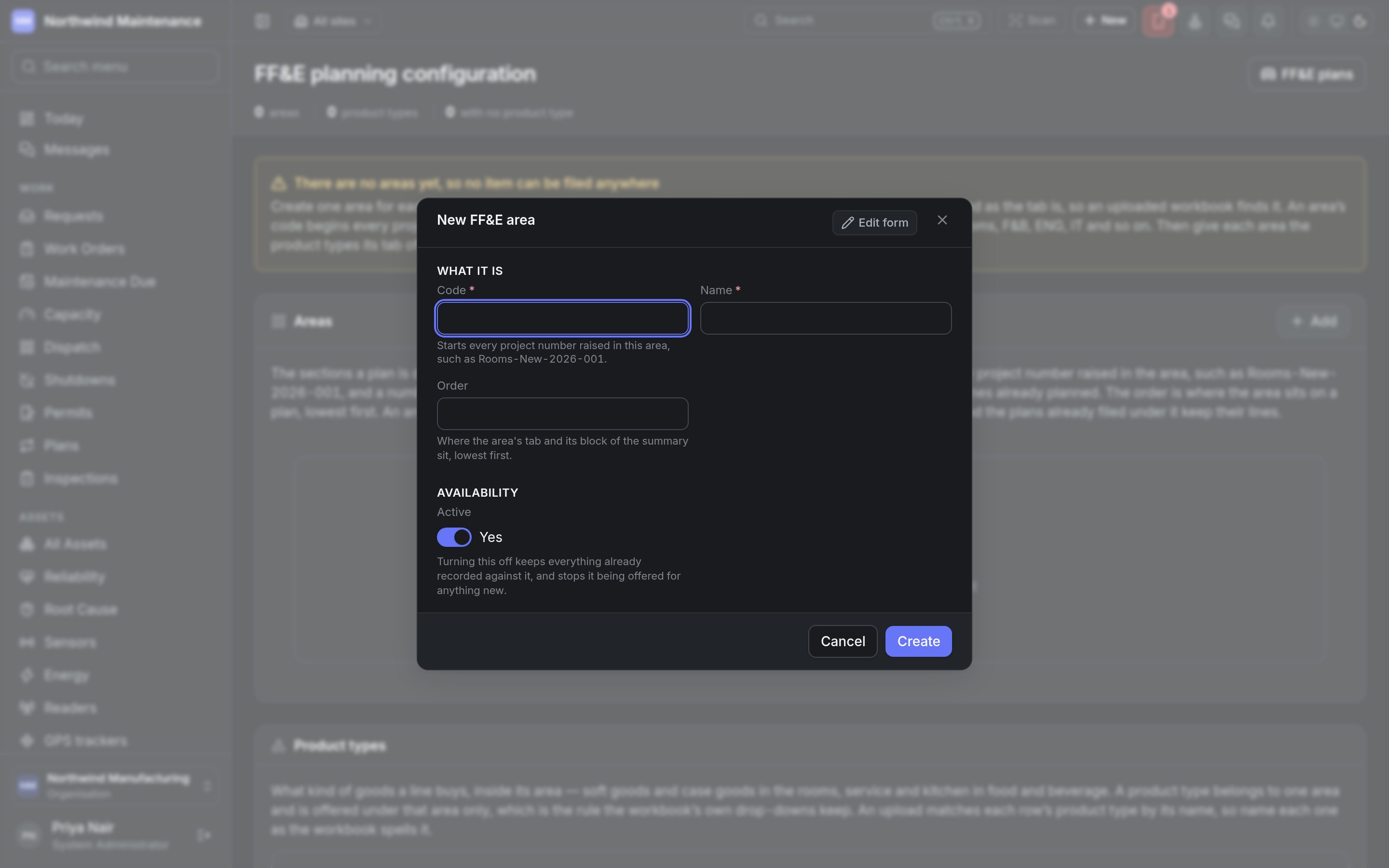The width and height of the screenshot is (1389, 868).
Task: Cancel the New FF&E area dialog
Action: (843, 641)
